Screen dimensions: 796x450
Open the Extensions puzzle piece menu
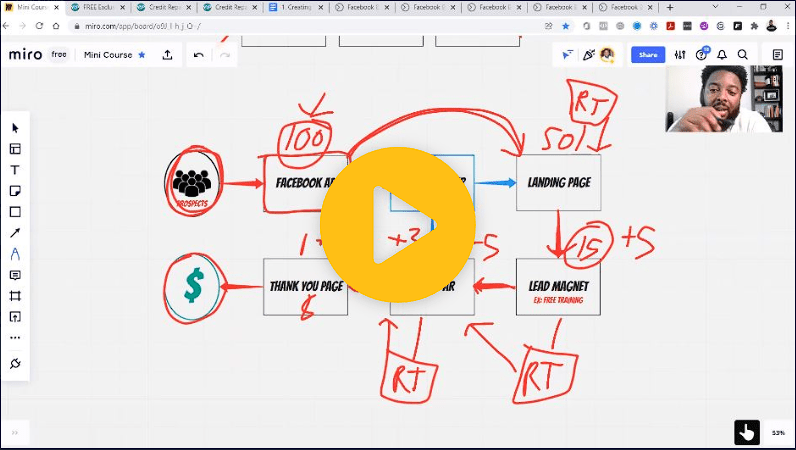(x=754, y=26)
